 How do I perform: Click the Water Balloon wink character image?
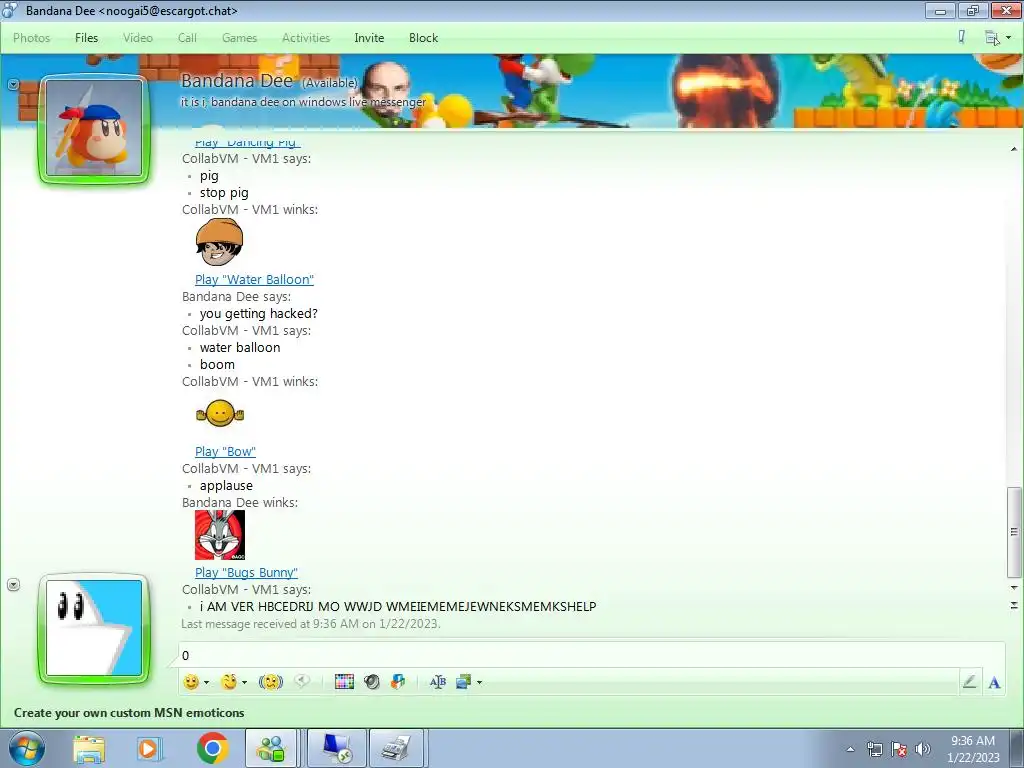pos(219,242)
